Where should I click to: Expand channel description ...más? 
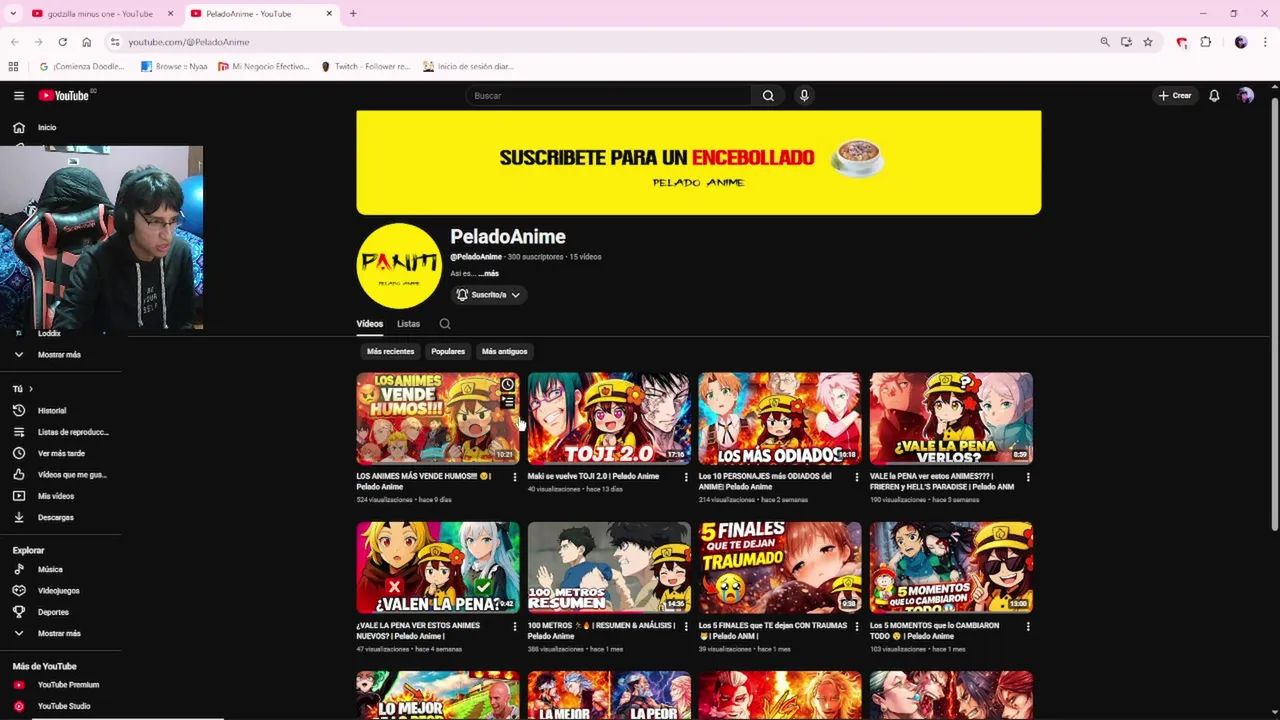(488, 274)
